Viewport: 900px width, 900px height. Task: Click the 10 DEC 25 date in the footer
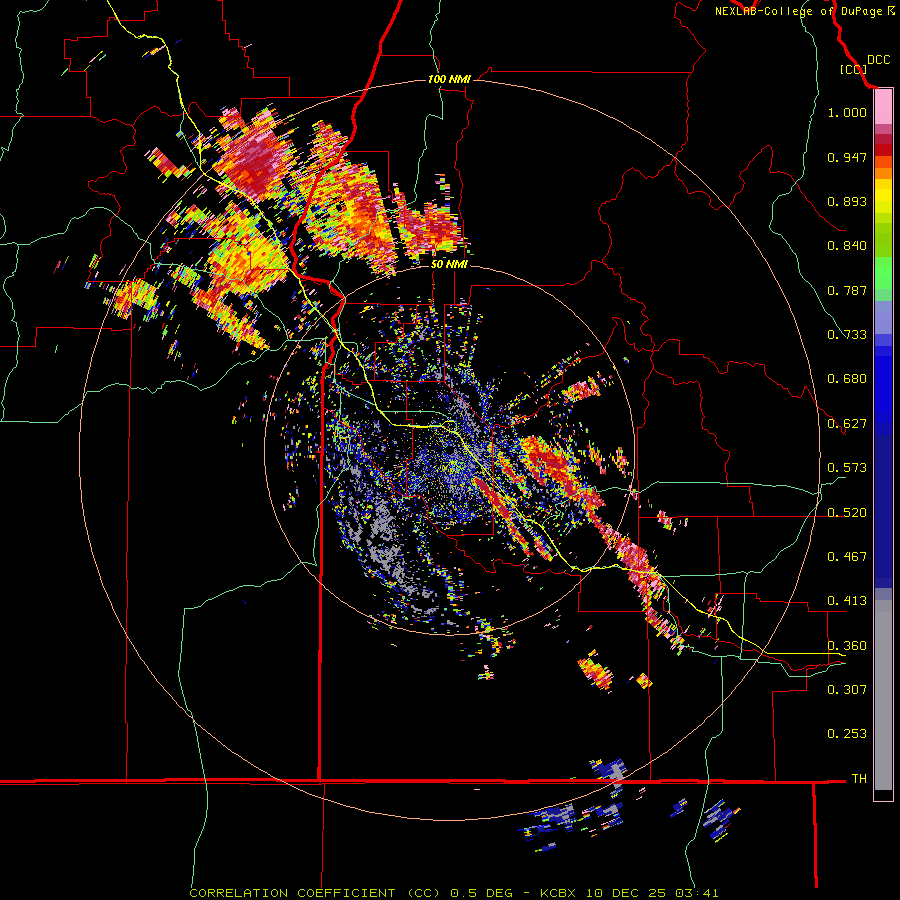tap(626, 893)
